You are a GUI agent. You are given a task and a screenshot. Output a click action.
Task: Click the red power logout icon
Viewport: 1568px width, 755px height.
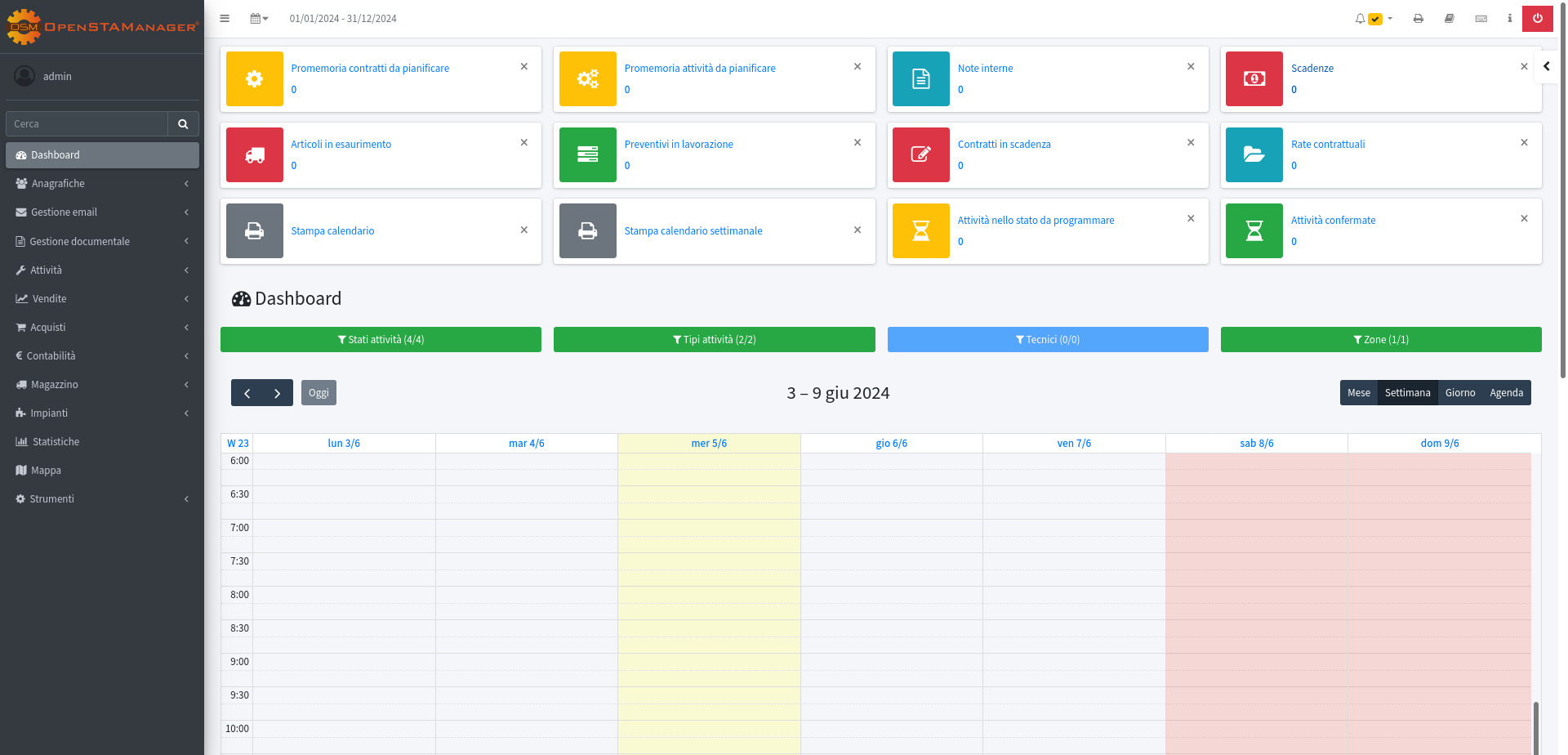(1537, 18)
